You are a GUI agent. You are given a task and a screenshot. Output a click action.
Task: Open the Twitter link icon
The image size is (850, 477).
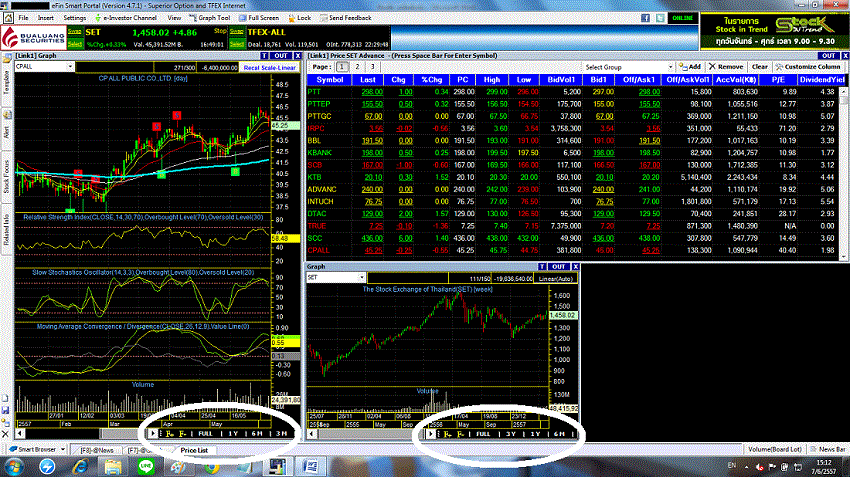coord(660,18)
